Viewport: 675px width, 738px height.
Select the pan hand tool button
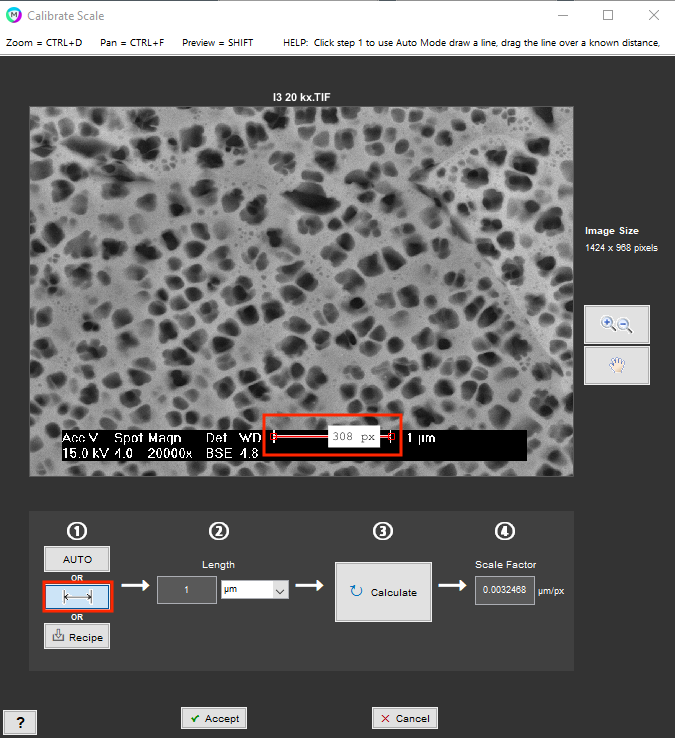tap(617, 366)
